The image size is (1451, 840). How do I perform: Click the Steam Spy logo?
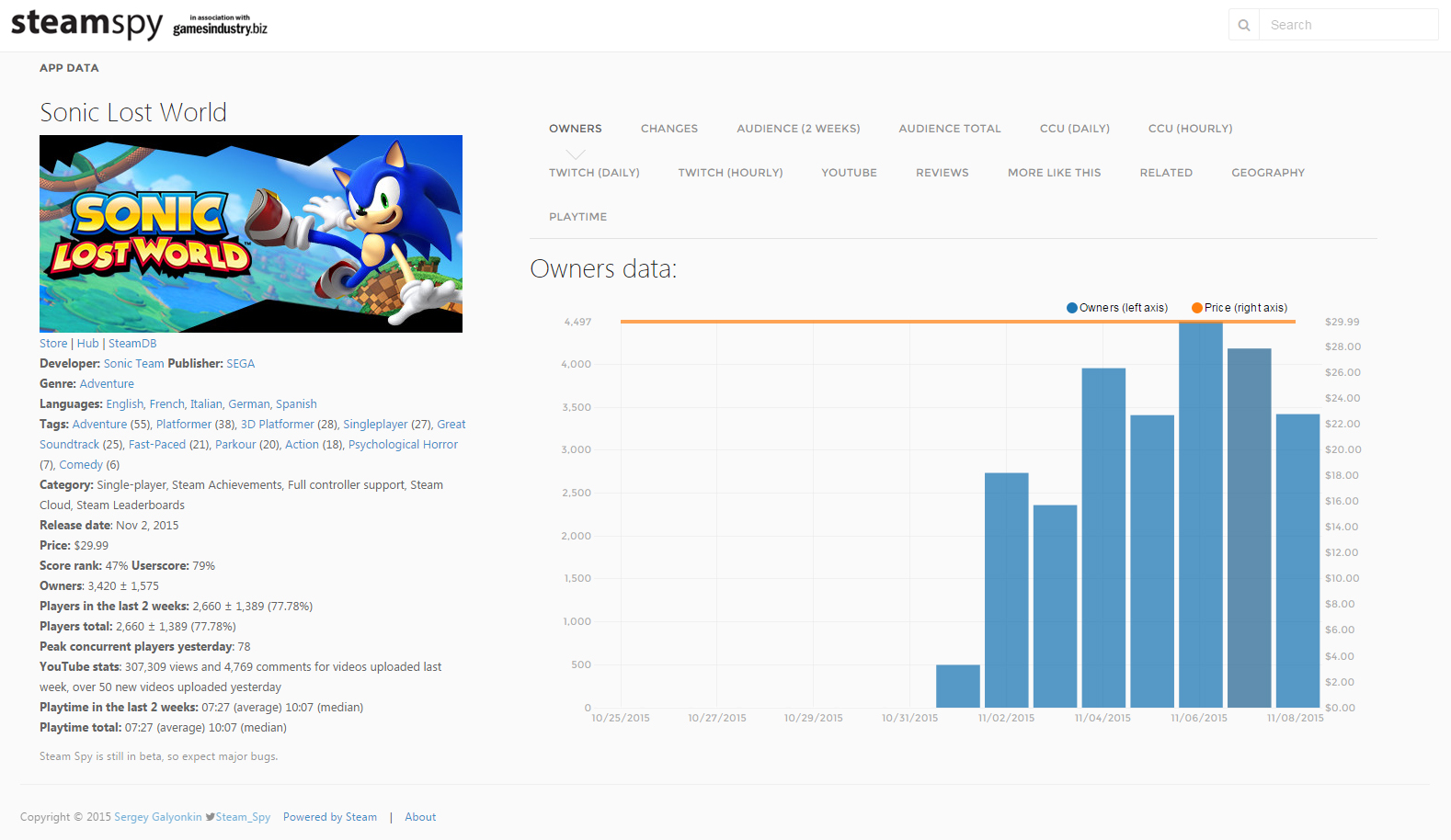[x=86, y=23]
